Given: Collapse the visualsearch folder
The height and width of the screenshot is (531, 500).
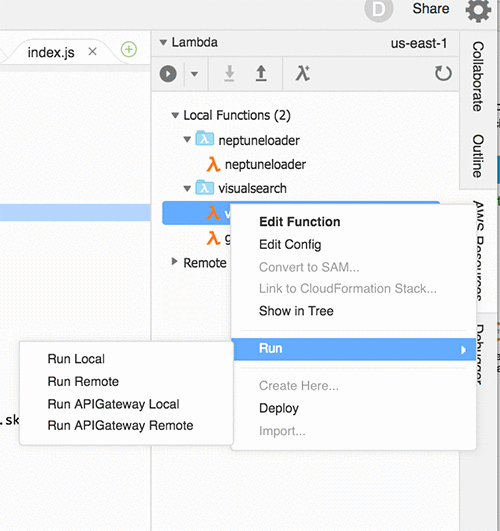Looking at the screenshot, I should [x=187, y=188].
